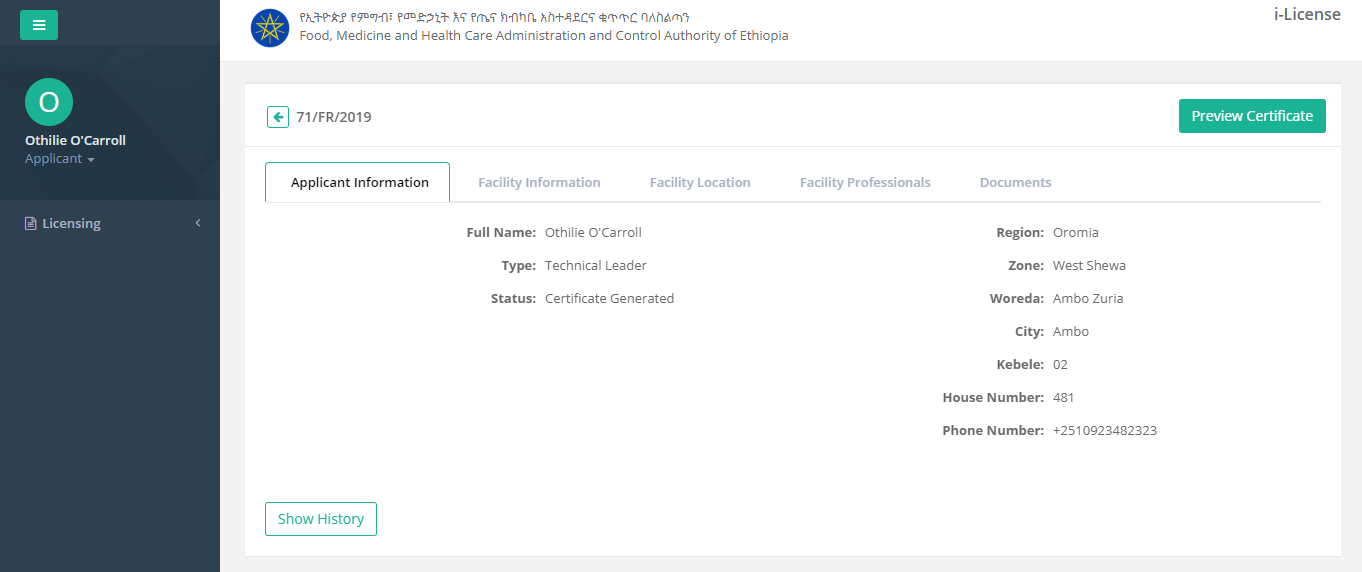Open the Facility Location tab
The image size is (1362, 572).
[700, 182]
